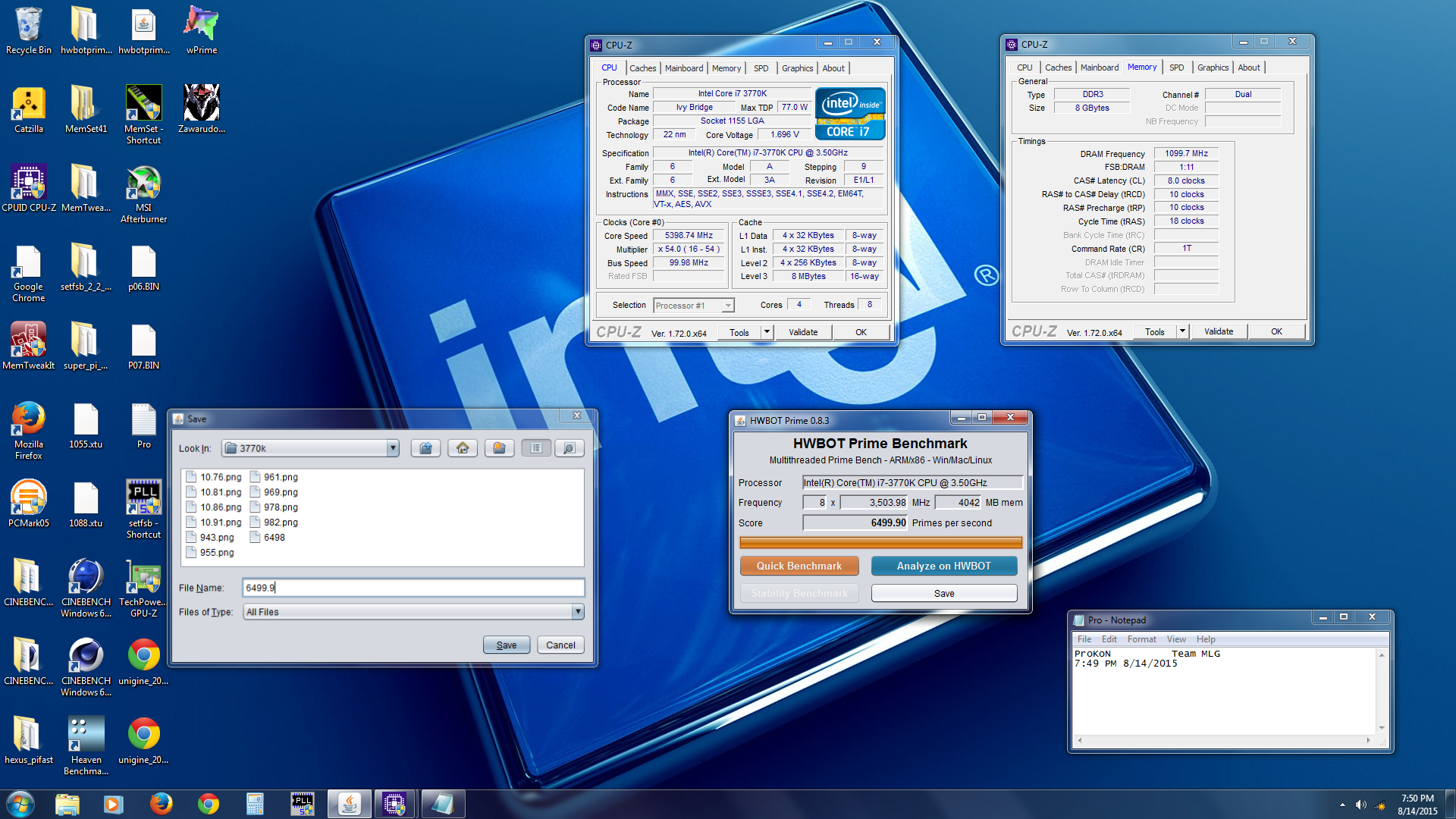Expand Tools arrow in right CPU-Z window
1456x819 pixels.
point(1182,331)
